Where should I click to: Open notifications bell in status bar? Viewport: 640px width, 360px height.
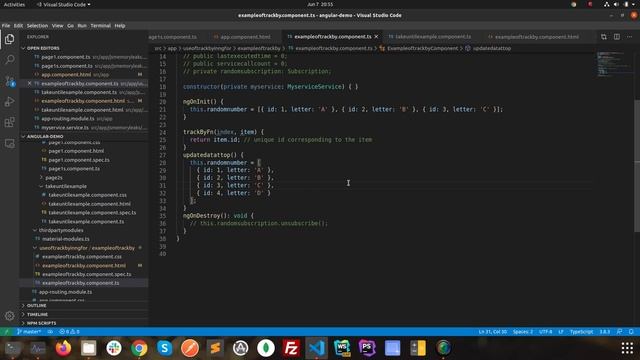coord(631,332)
